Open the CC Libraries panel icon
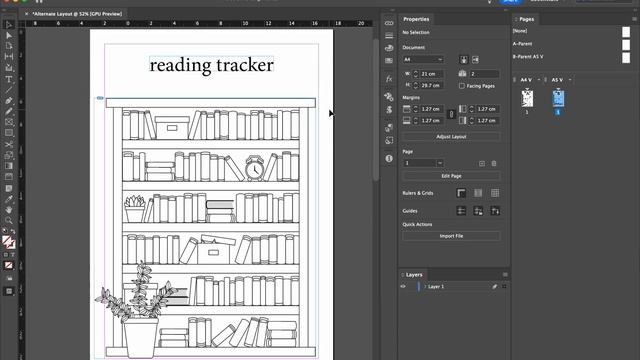The width and height of the screenshot is (640, 360). tap(389, 48)
